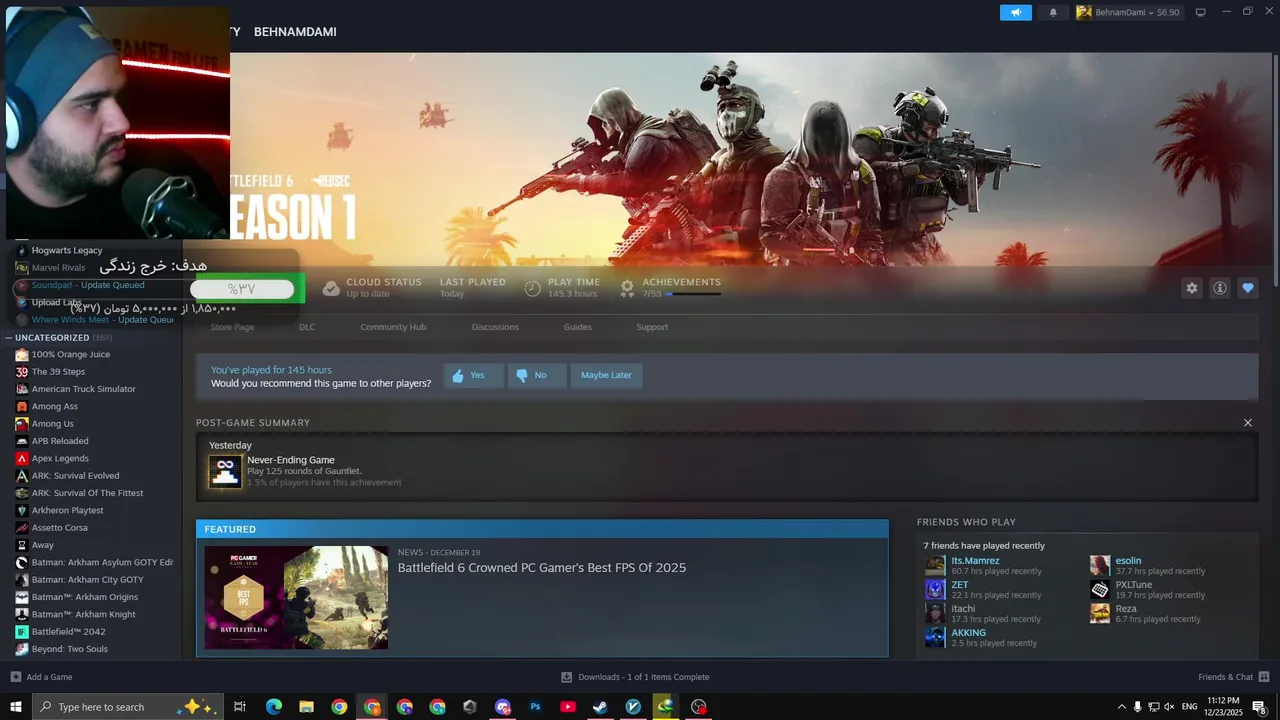Select The 39 Steps in library

[x=58, y=372]
